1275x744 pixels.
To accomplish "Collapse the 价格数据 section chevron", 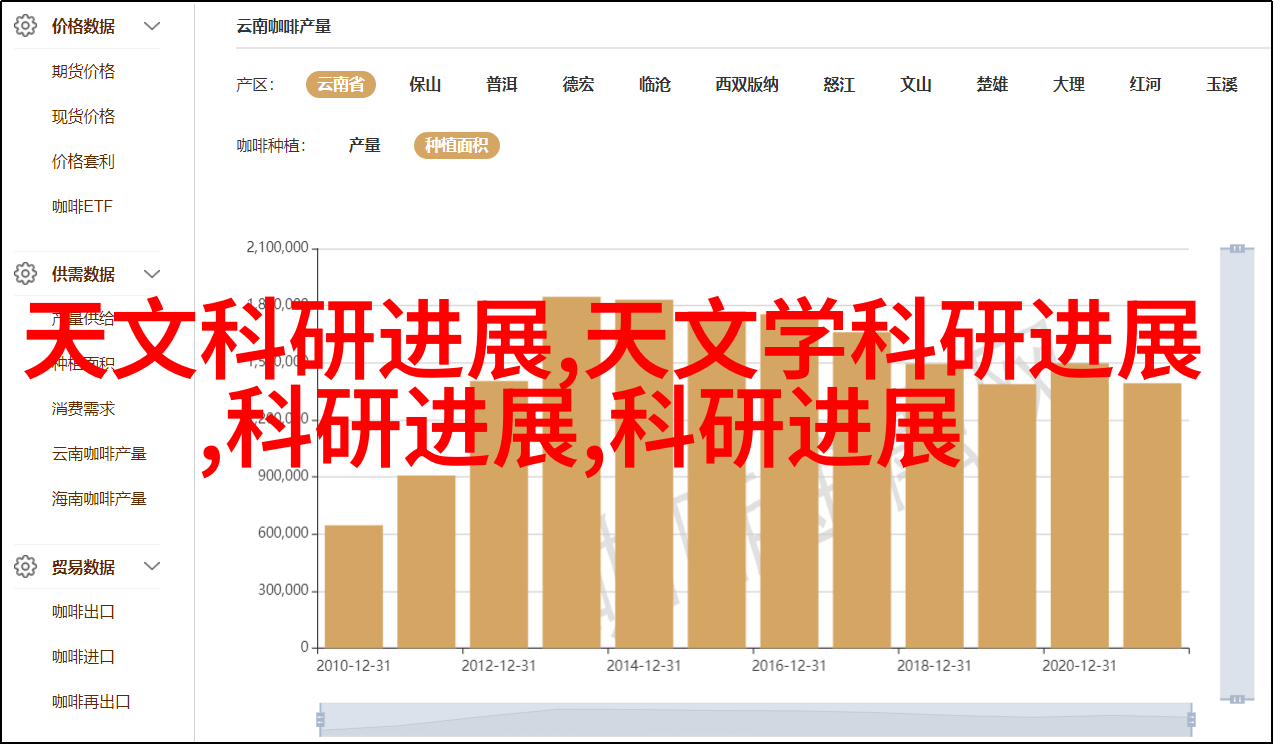I will click(x=152, y=27).
